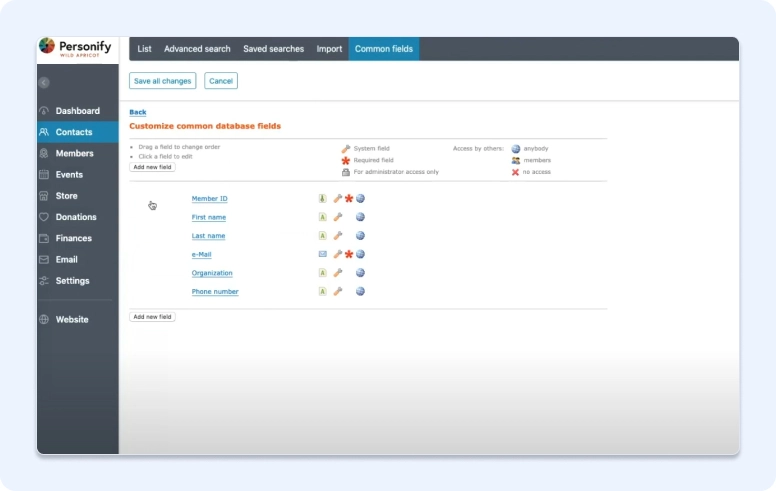Click the e-Mail system field wrench icon

coord(338,254)
